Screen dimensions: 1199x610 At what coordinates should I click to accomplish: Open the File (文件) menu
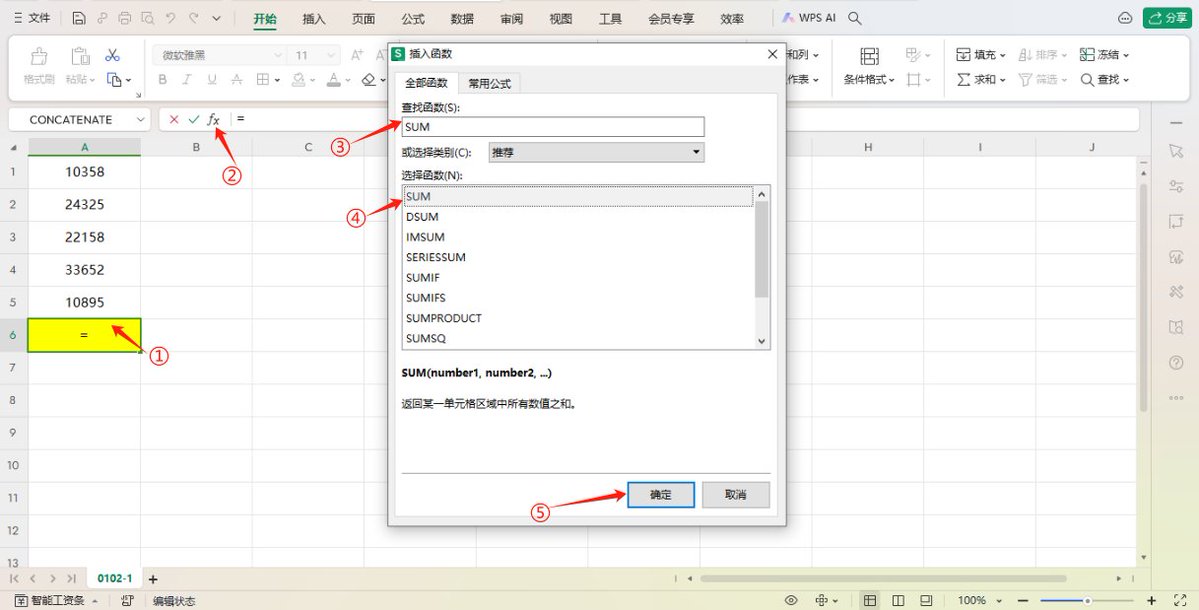coord(32,18)
